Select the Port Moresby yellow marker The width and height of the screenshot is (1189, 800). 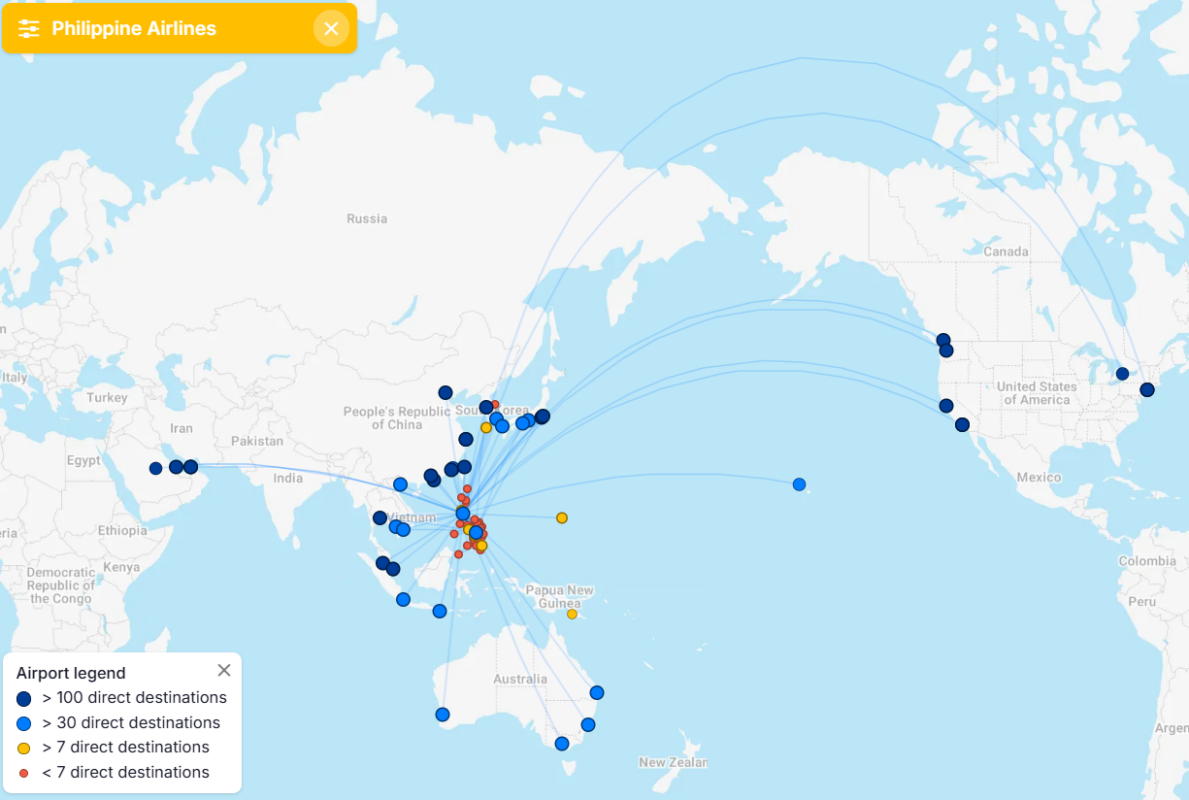tap(573, 614)
